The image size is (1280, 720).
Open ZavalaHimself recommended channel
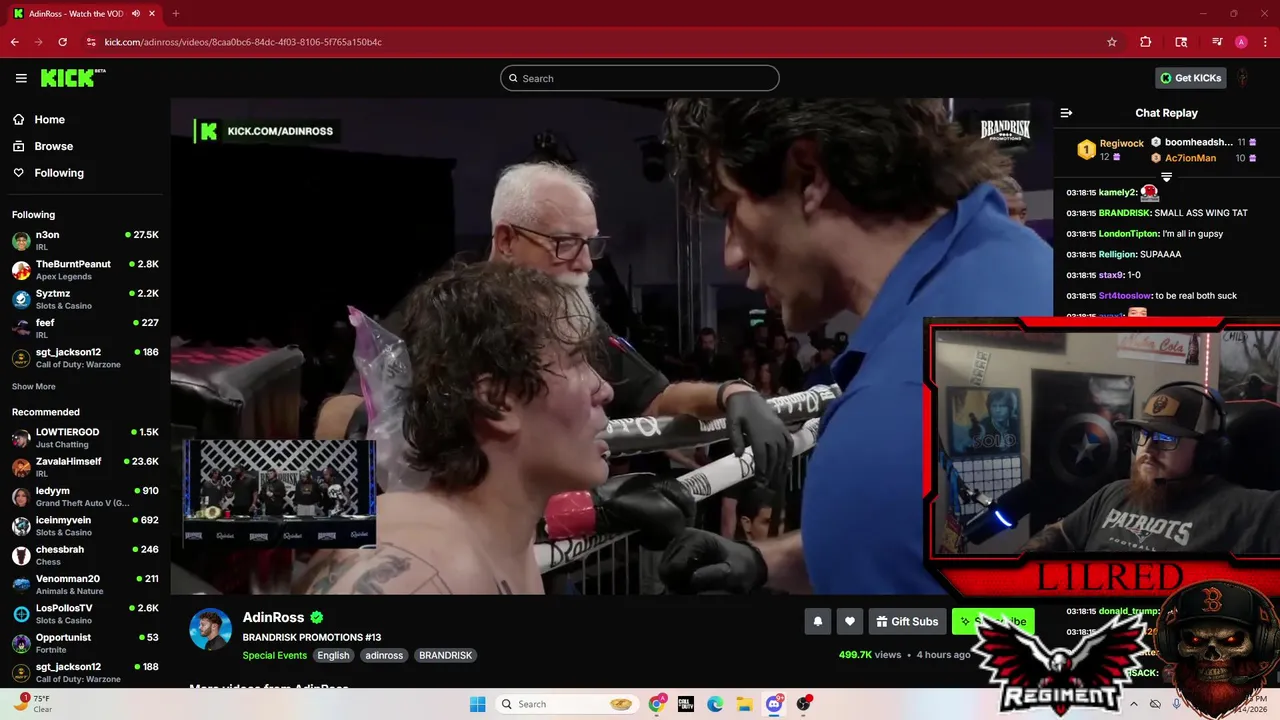tap(85, 467)
